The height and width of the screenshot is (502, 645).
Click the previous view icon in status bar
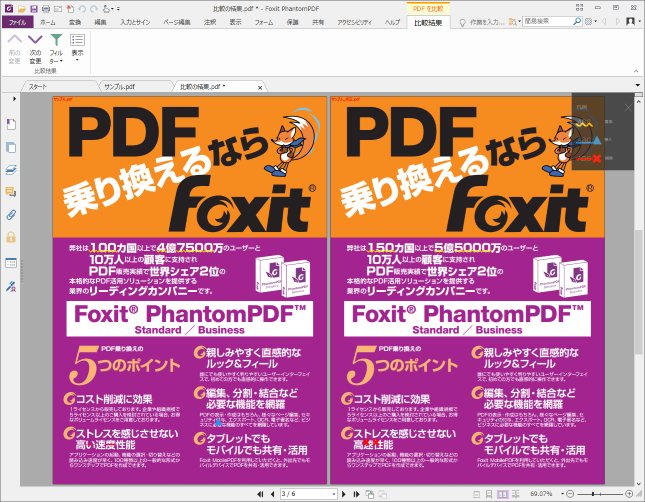coord(369,494)
